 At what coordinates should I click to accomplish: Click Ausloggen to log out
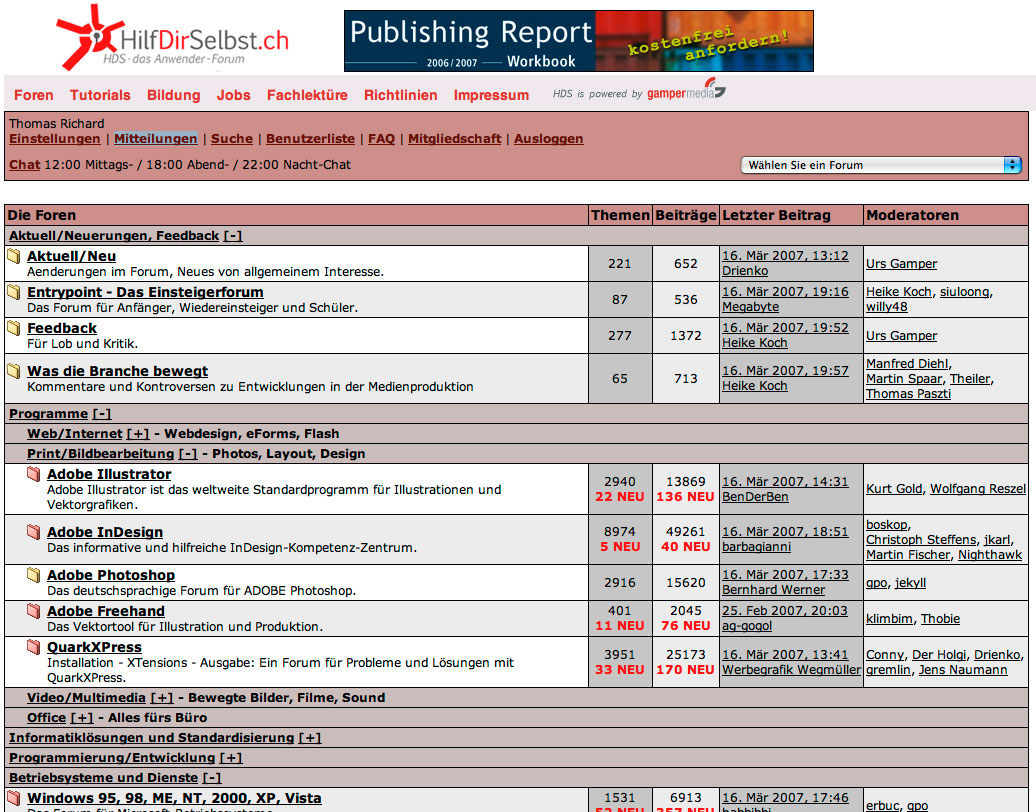point(548,139)
